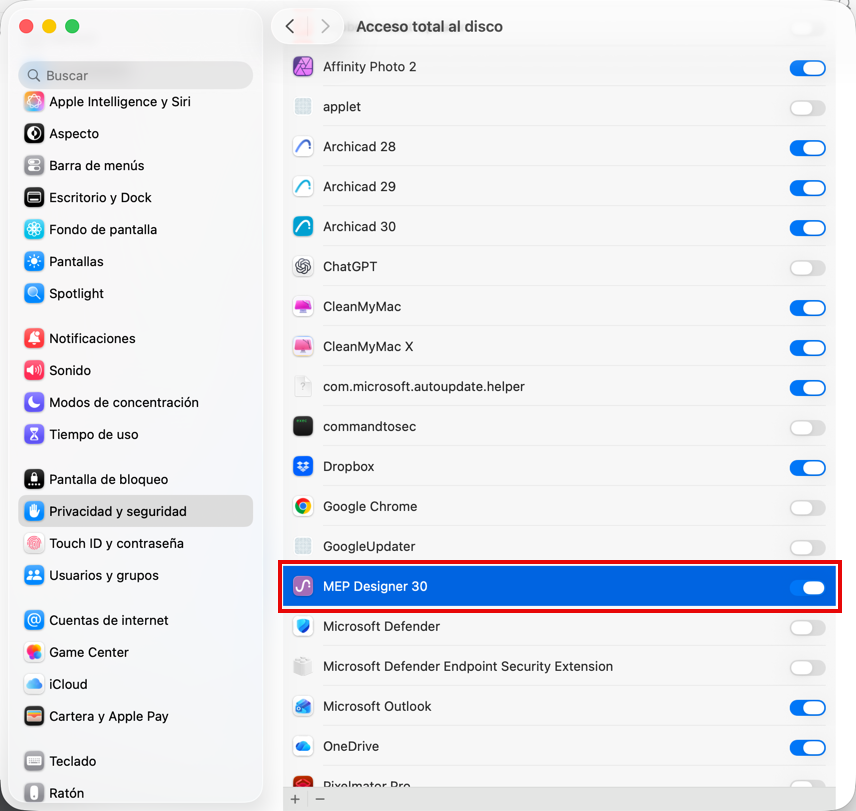The height and width of the screenshot is (811, 856).
Task: Click the ChatGPT app icon
Action: pyautogui.click(x=303, y=266)
